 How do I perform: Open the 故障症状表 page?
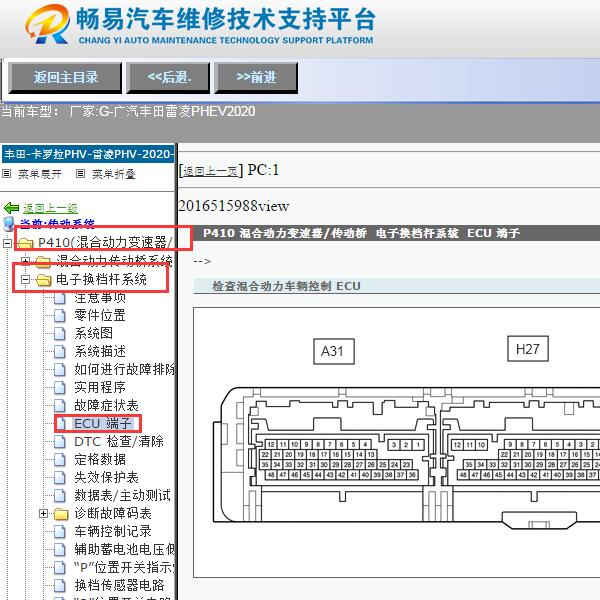pyautogui.click(x=106, y=405)
